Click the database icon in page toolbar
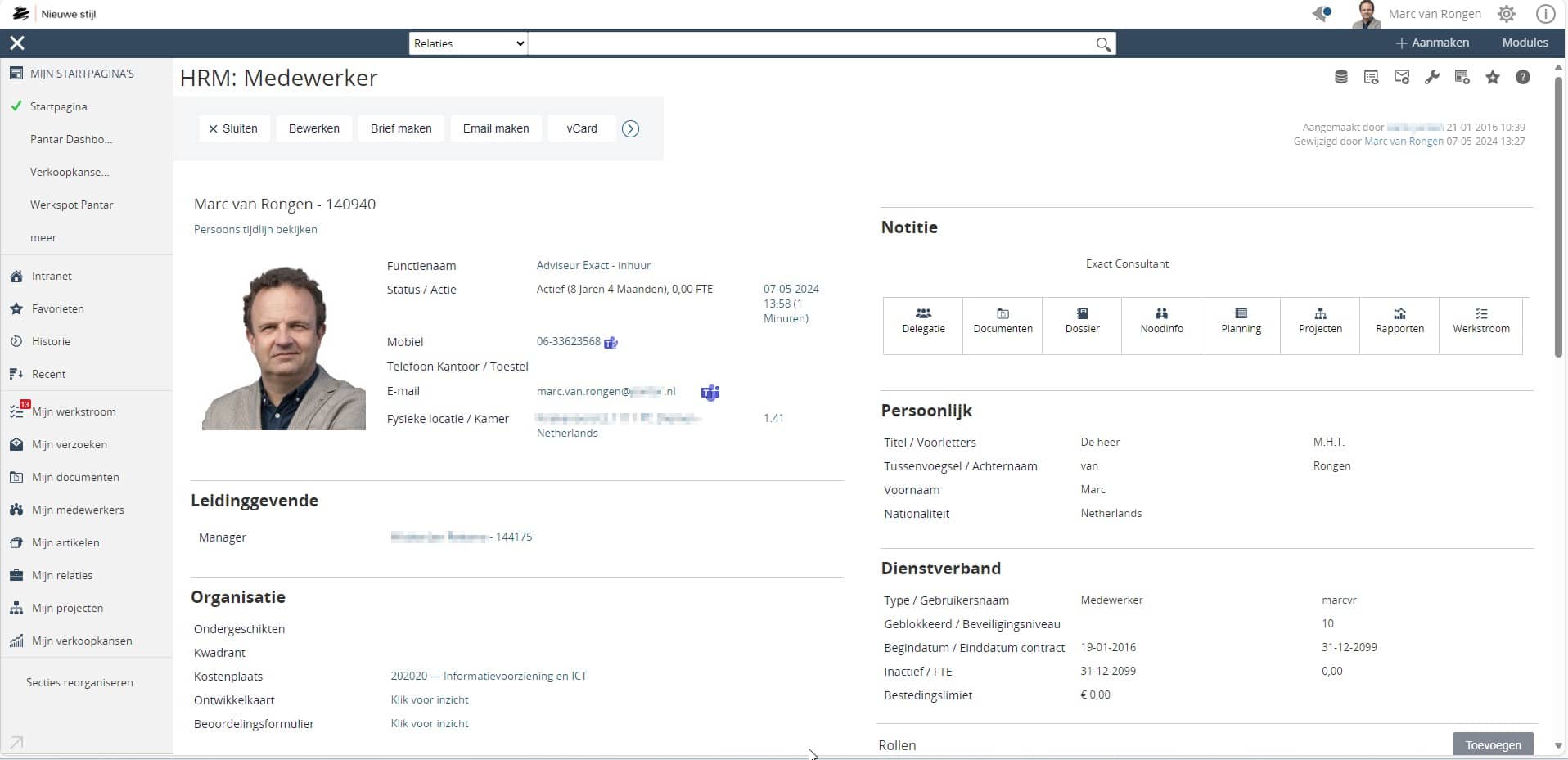The height and width of the screenshot is (760, 1568). 1340,78
